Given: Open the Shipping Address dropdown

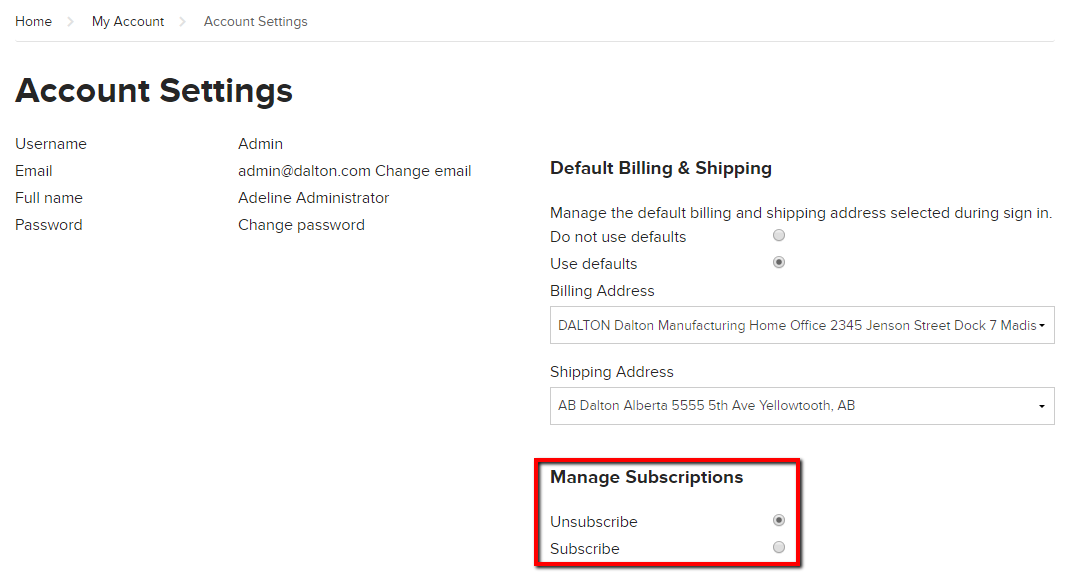Looking at the screenshot, I should point(800,405).
